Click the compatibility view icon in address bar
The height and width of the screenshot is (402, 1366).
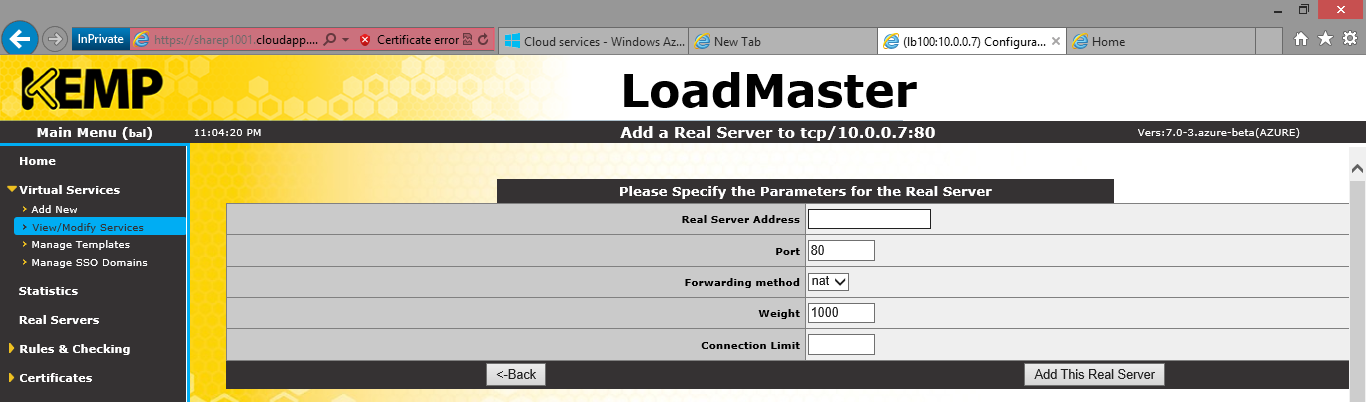pos(468,40)
